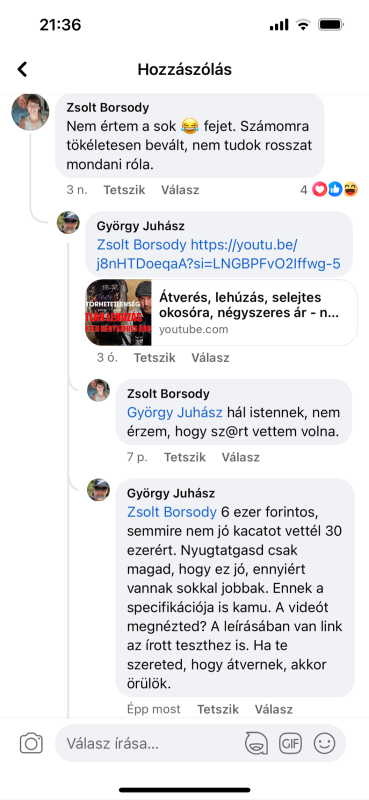Viewport: 369px width, 800px height.
Task: Open György Juhász's avatar beside YouTube link comment
Action: 68,222
